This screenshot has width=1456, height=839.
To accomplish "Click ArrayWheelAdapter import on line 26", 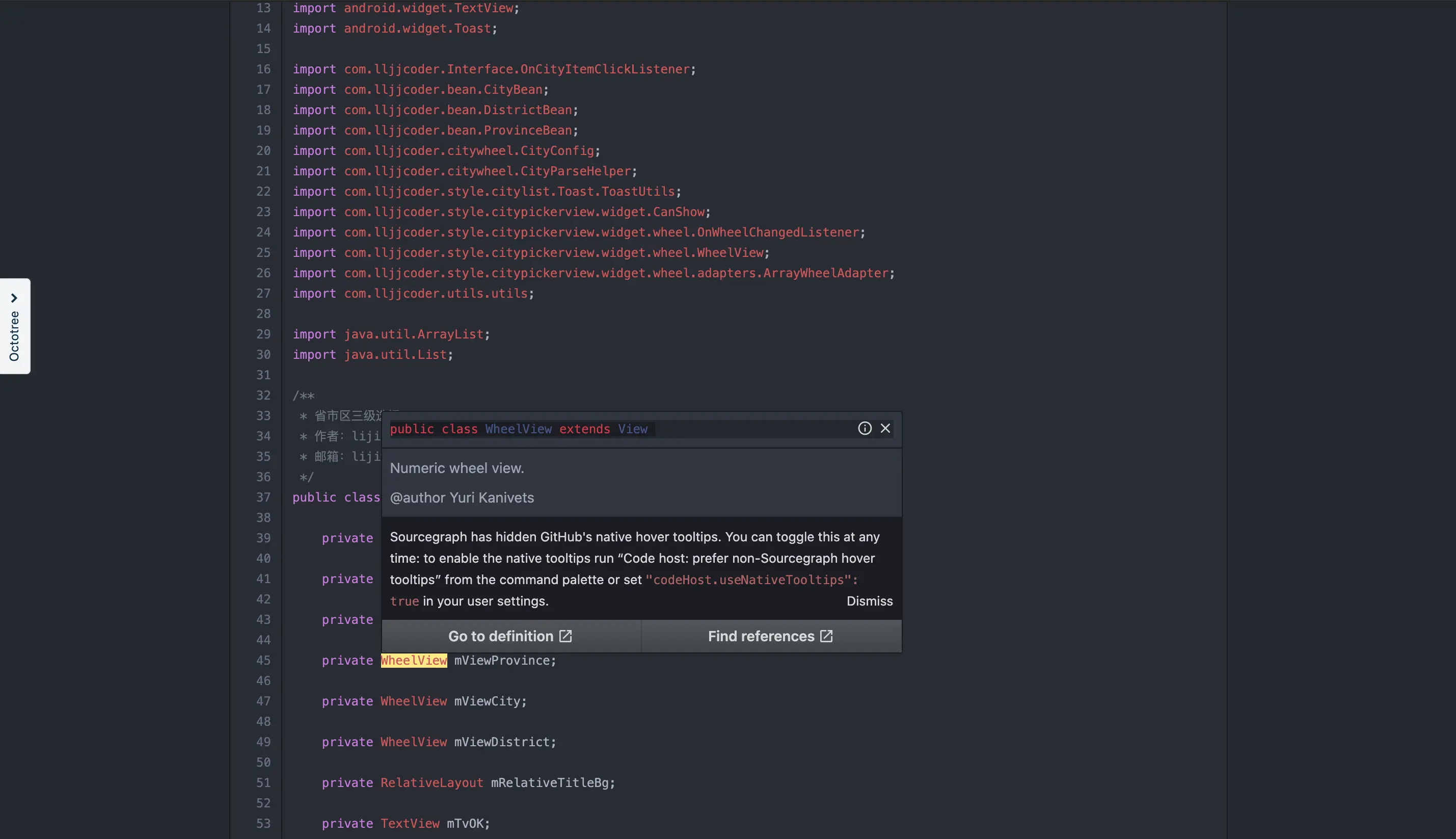I will 825,273.
